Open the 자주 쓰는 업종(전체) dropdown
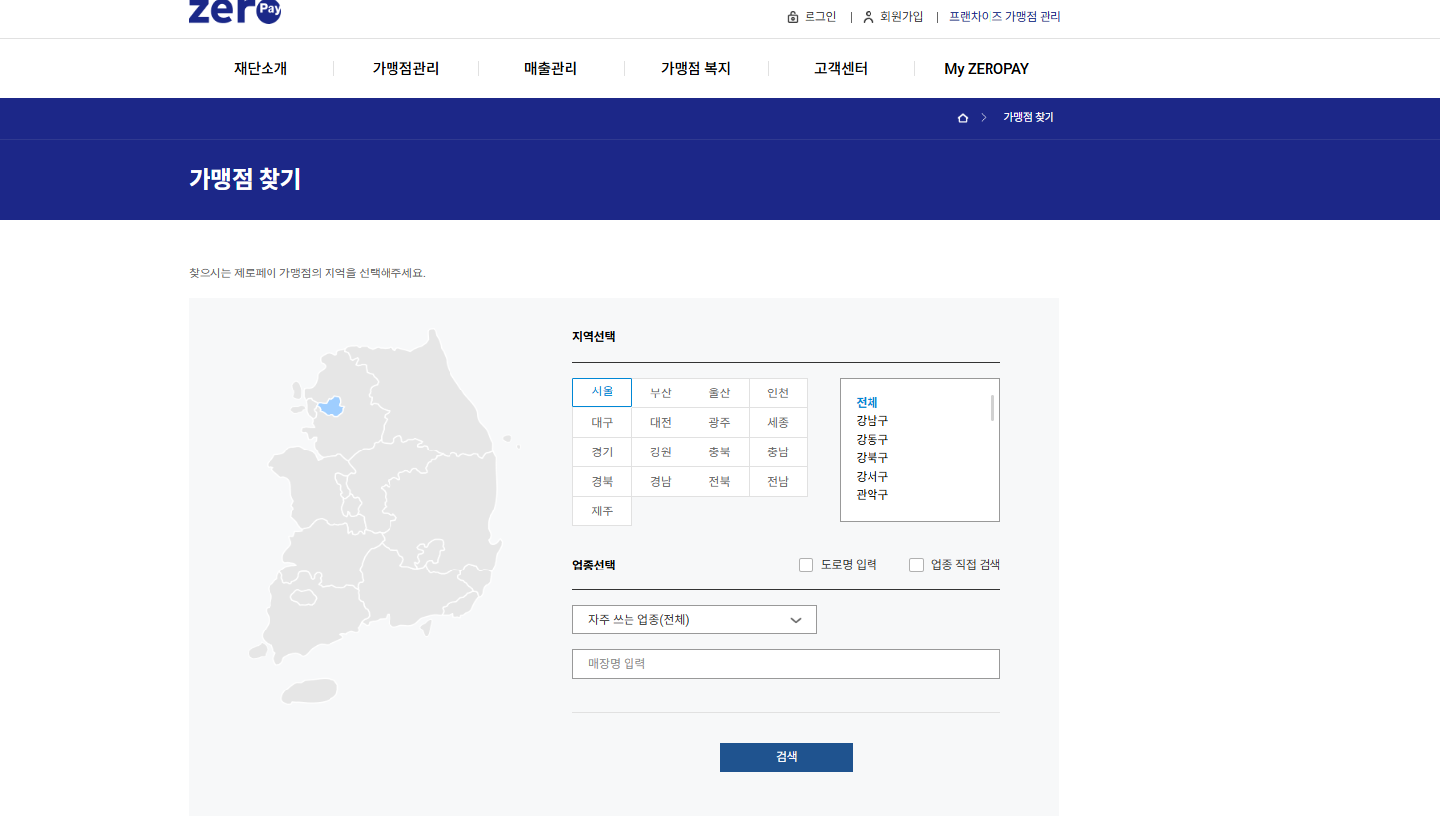This screenshot has height=840, width=1440. [694, 620]
